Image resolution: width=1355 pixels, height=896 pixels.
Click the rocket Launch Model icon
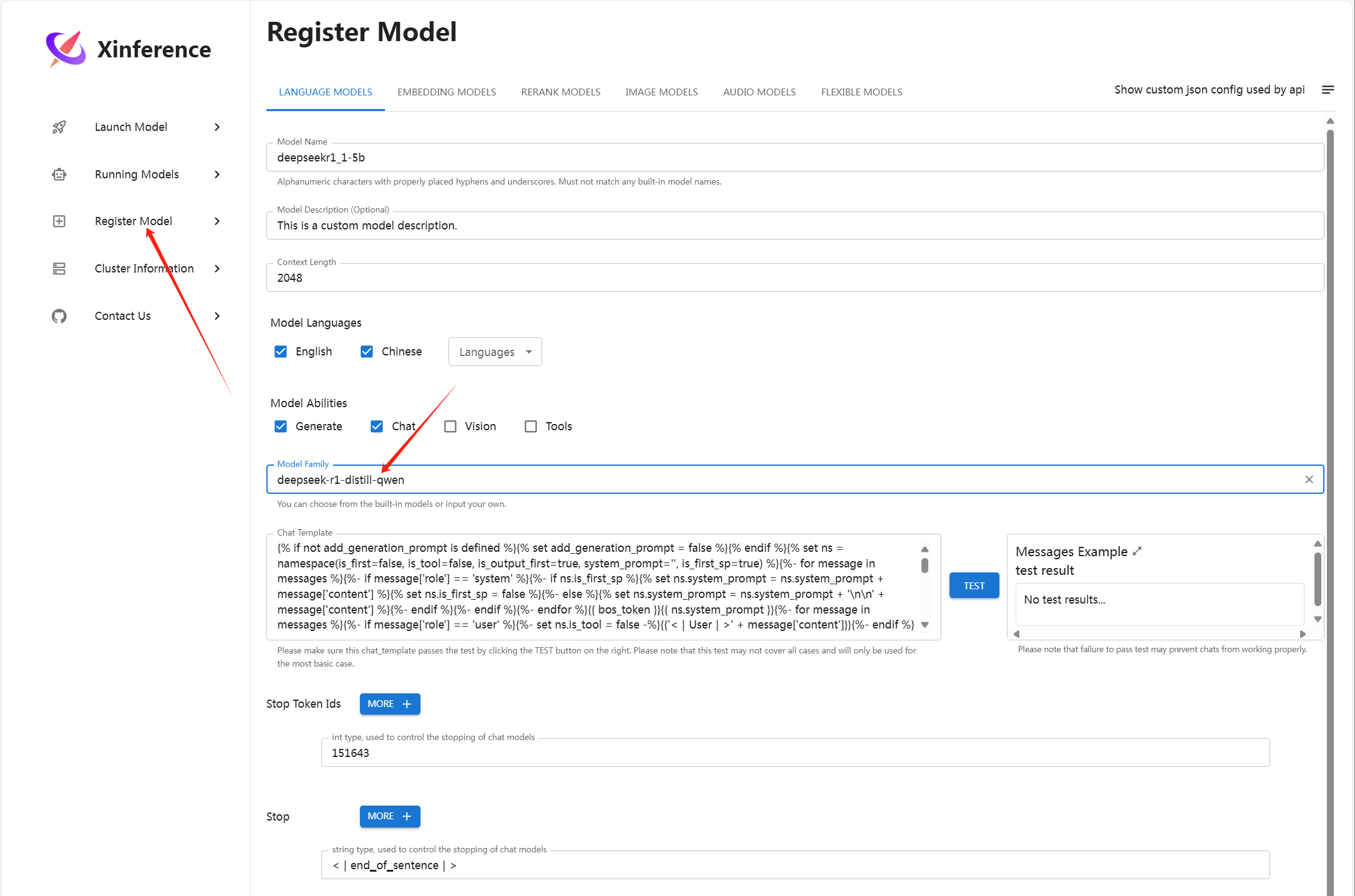coord(59,127)
